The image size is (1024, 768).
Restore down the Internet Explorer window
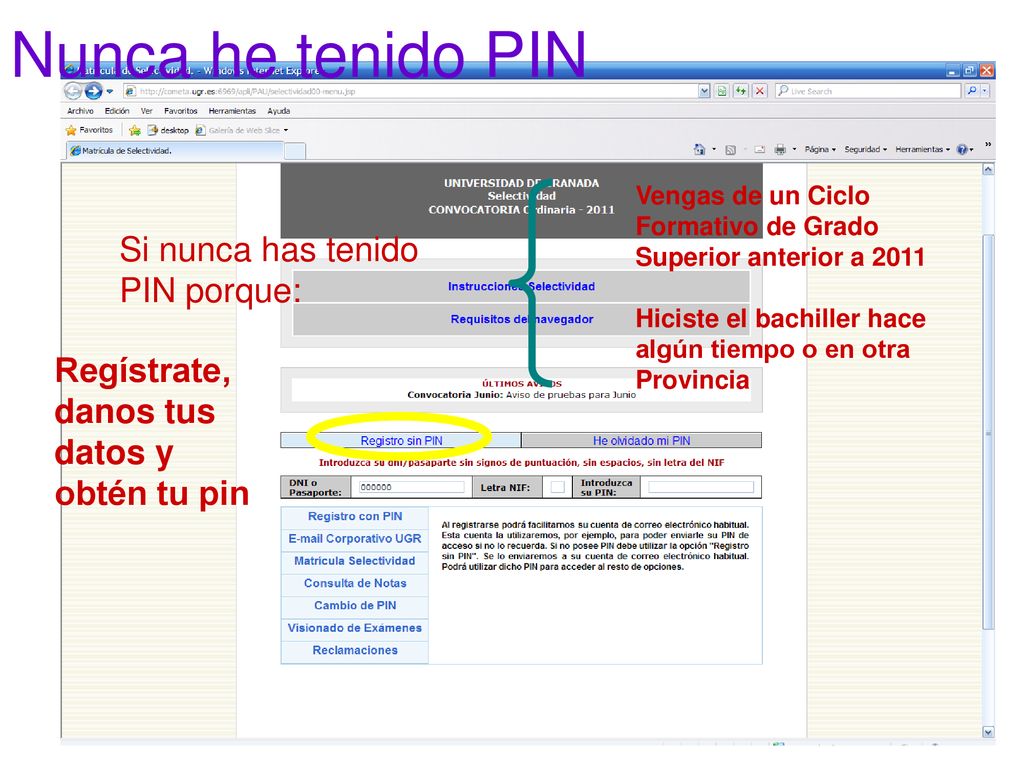tap(970, 71)
